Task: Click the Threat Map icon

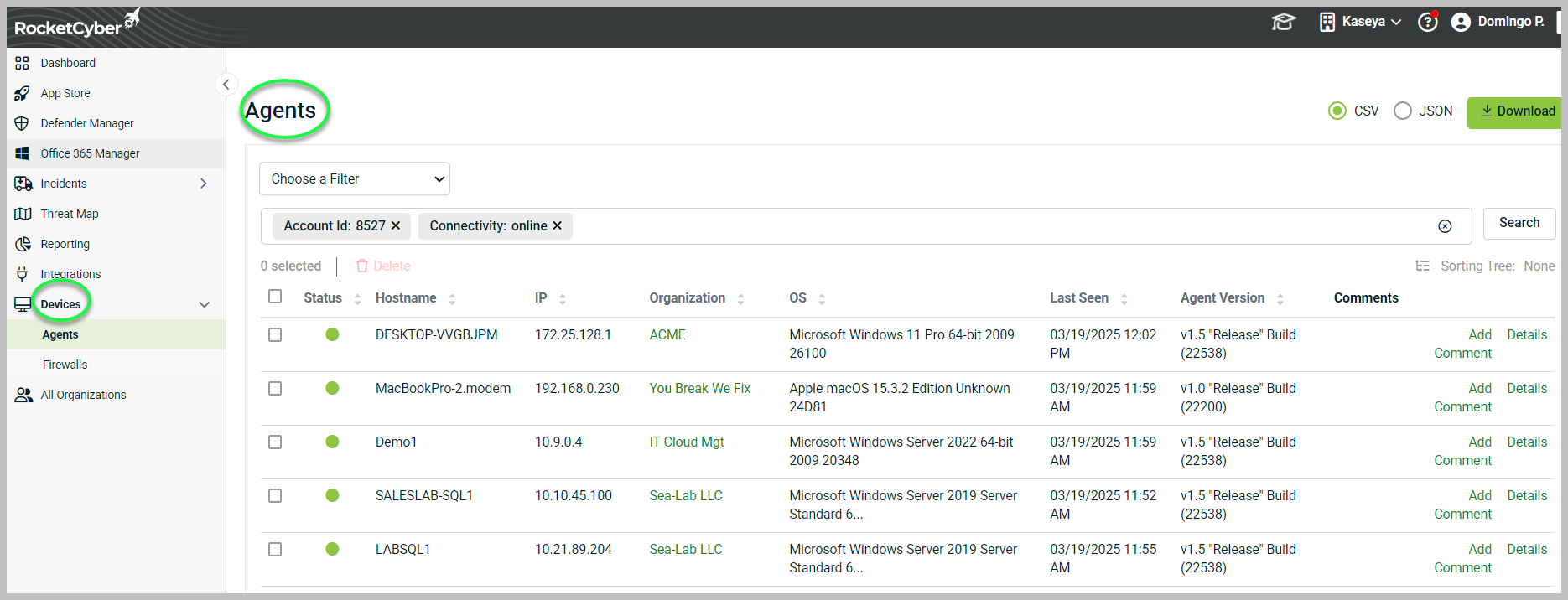Action: click(x=23, y=214)
